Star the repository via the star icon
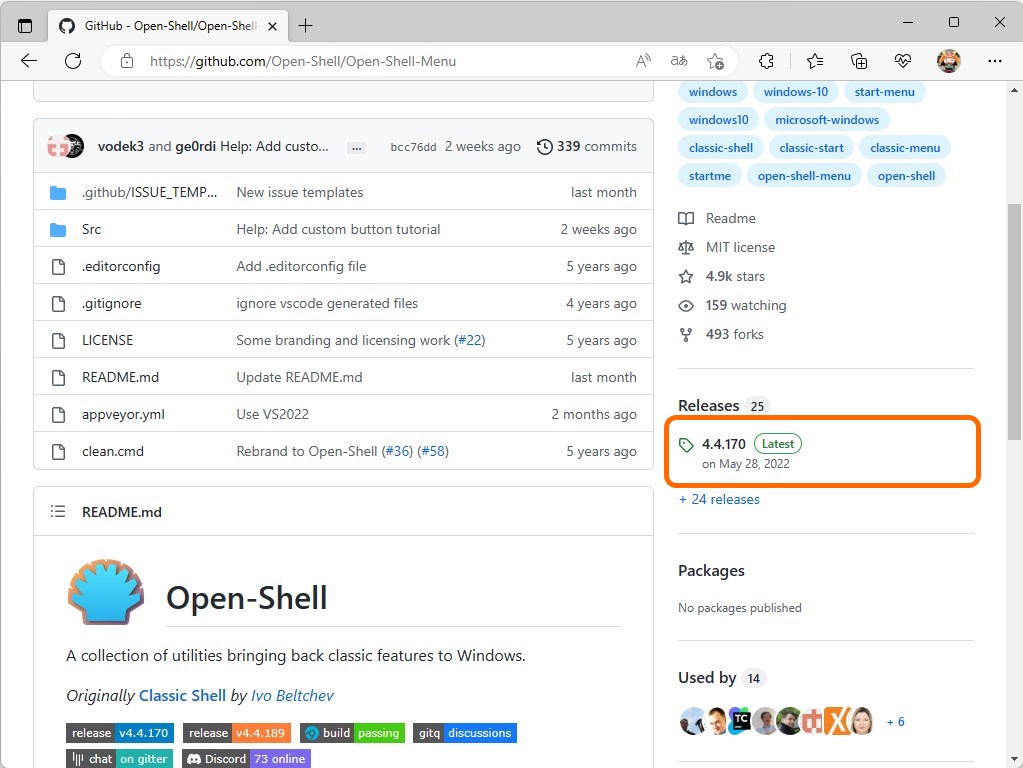Viewport: 1023px width, 768px height. [686, 276]
